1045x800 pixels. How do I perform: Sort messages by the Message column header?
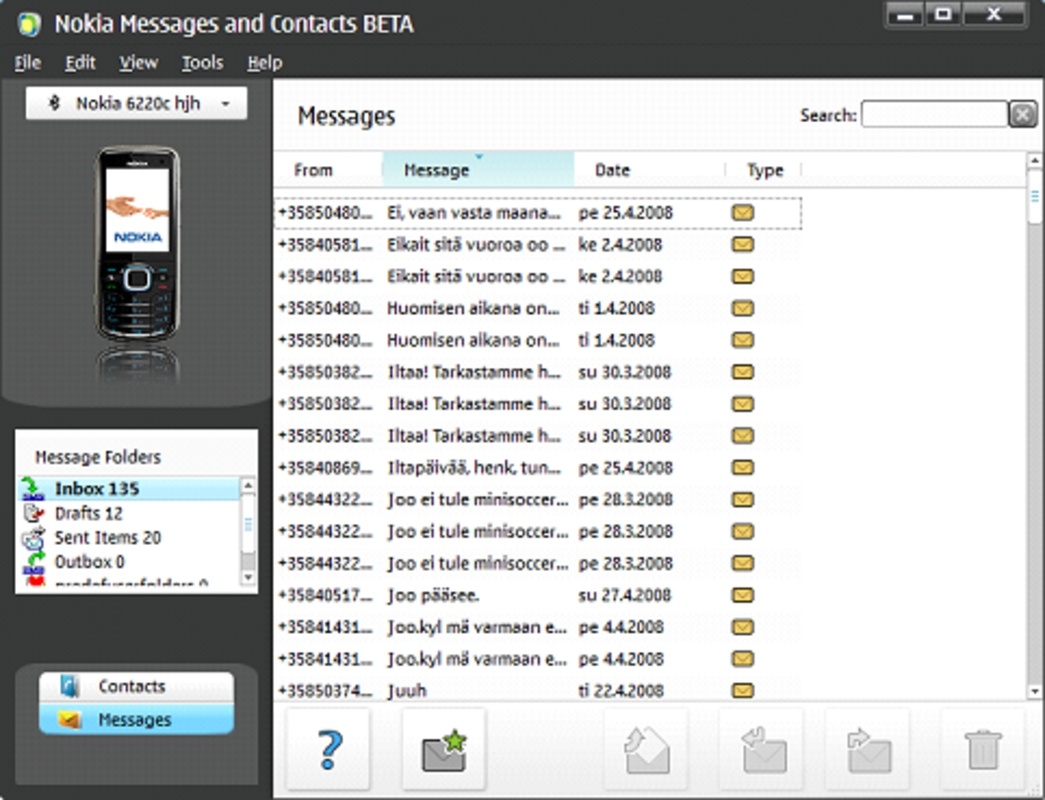pos(478,170)
